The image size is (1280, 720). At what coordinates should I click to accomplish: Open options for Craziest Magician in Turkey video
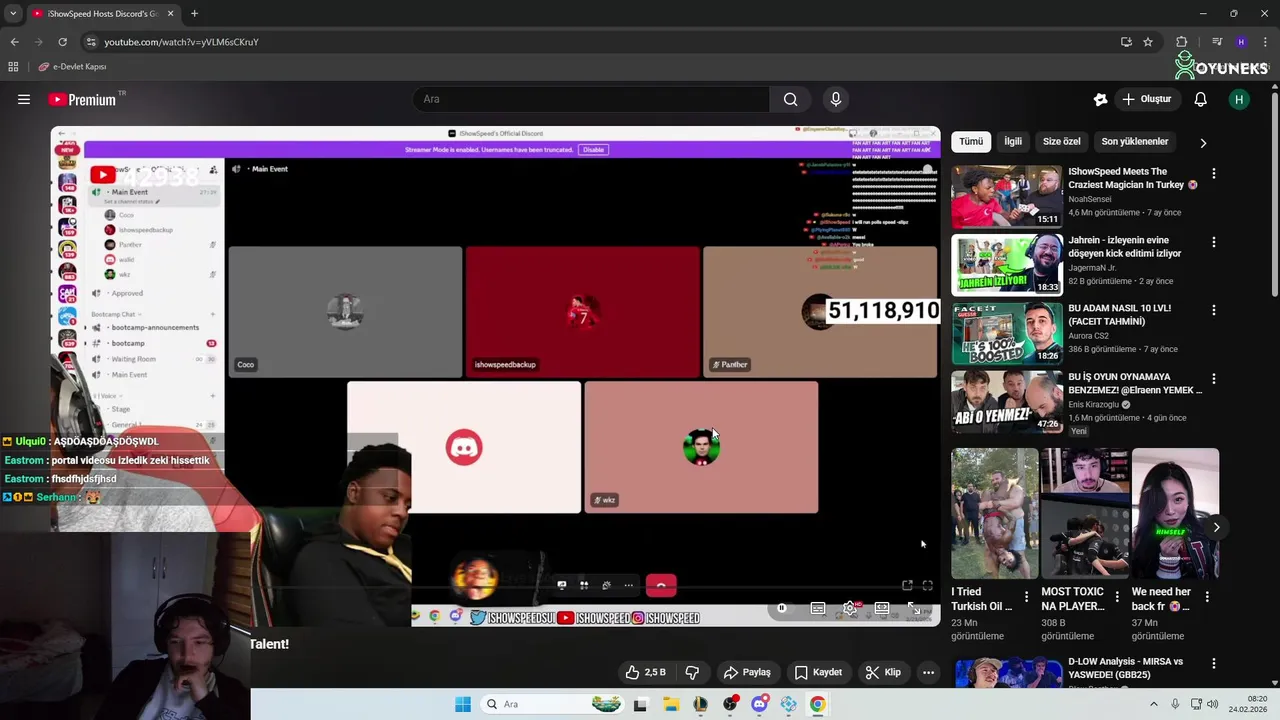(1214, 174)
